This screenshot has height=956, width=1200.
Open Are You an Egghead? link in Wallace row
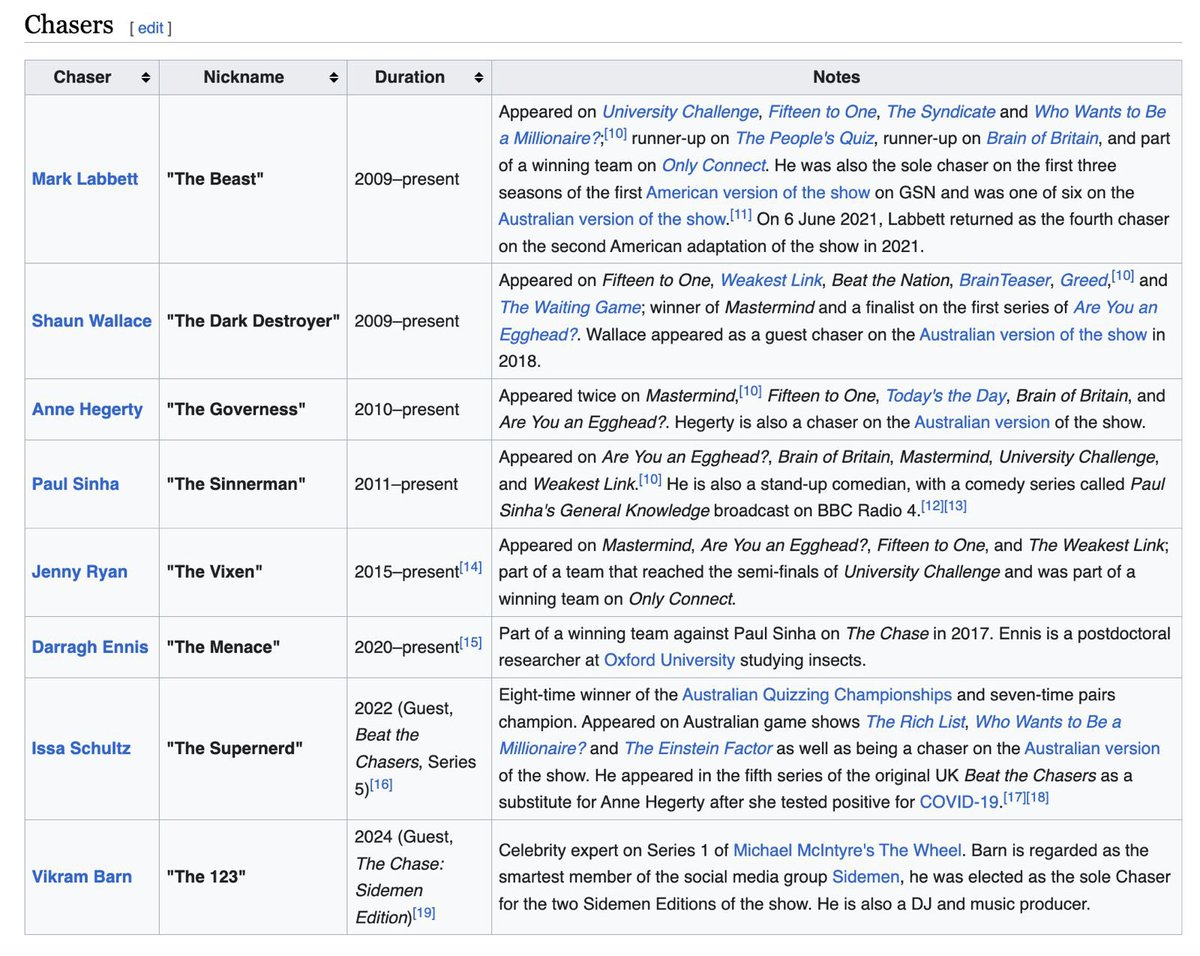coord(828,320)
